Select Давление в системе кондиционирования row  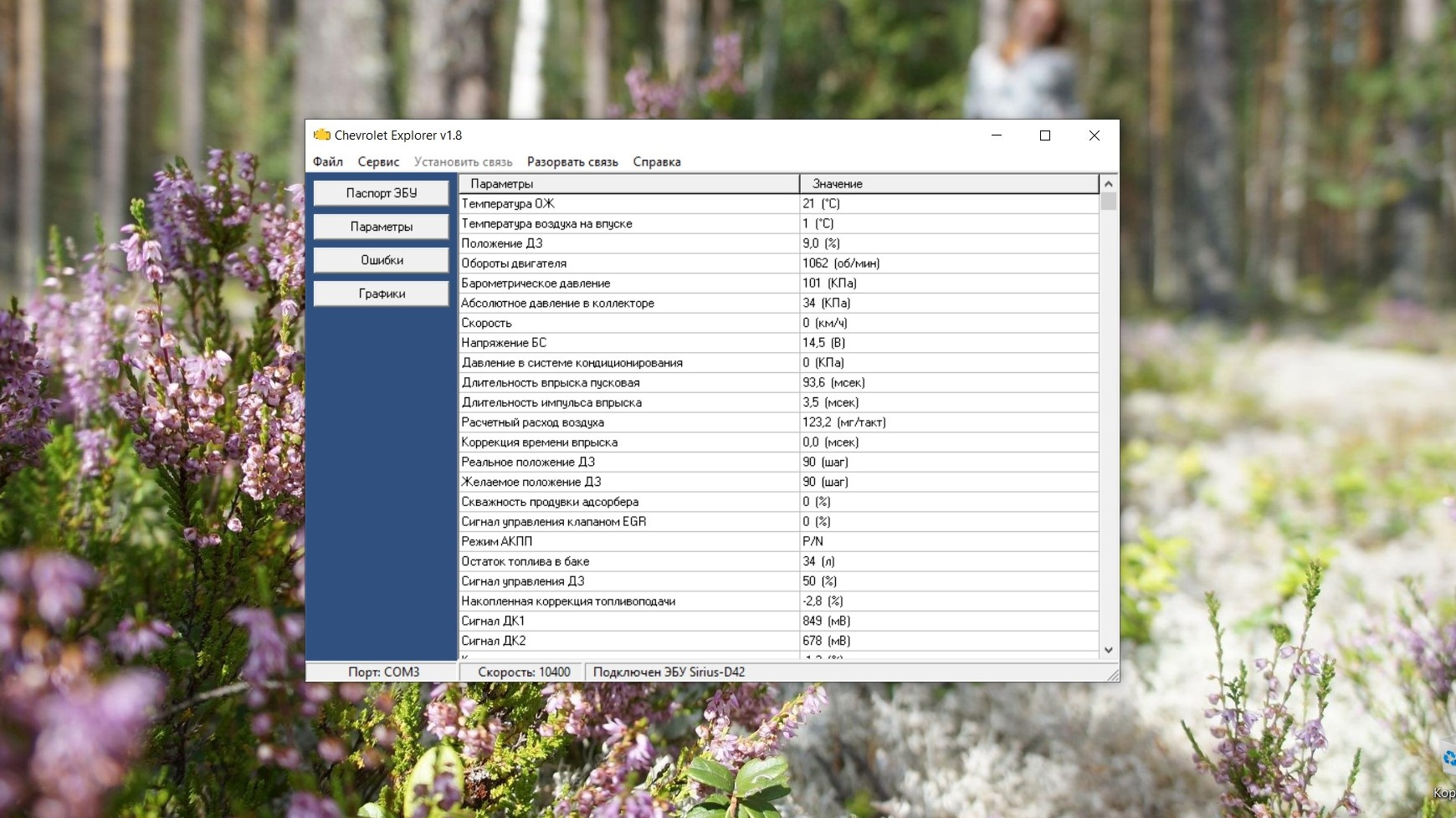tap(779, 363)
